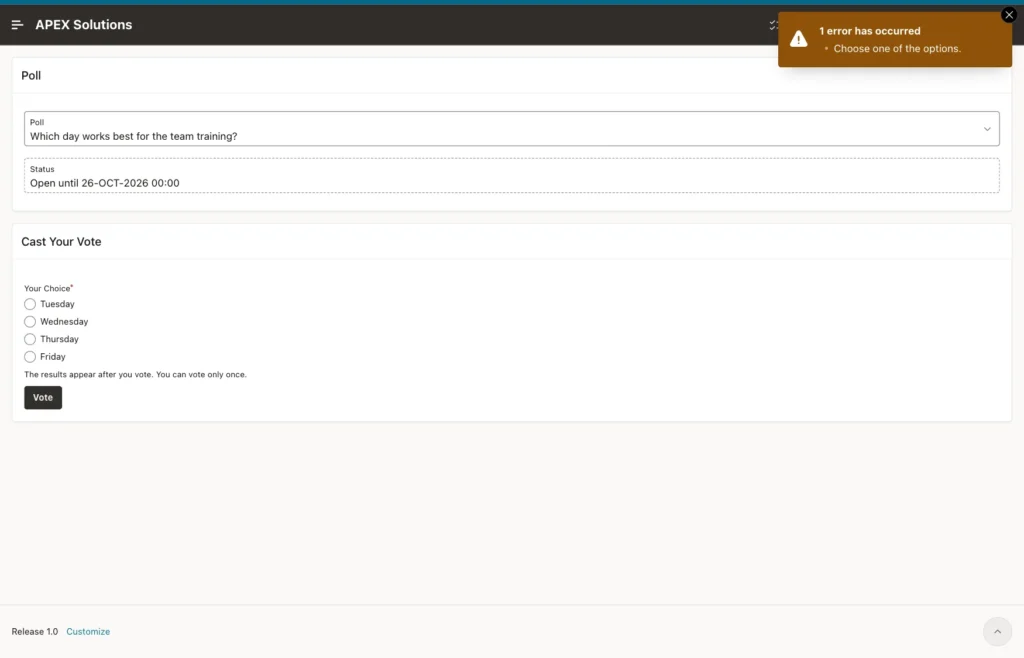
Task: Jump back to top with the arrow button
Action: pos(997,631)
